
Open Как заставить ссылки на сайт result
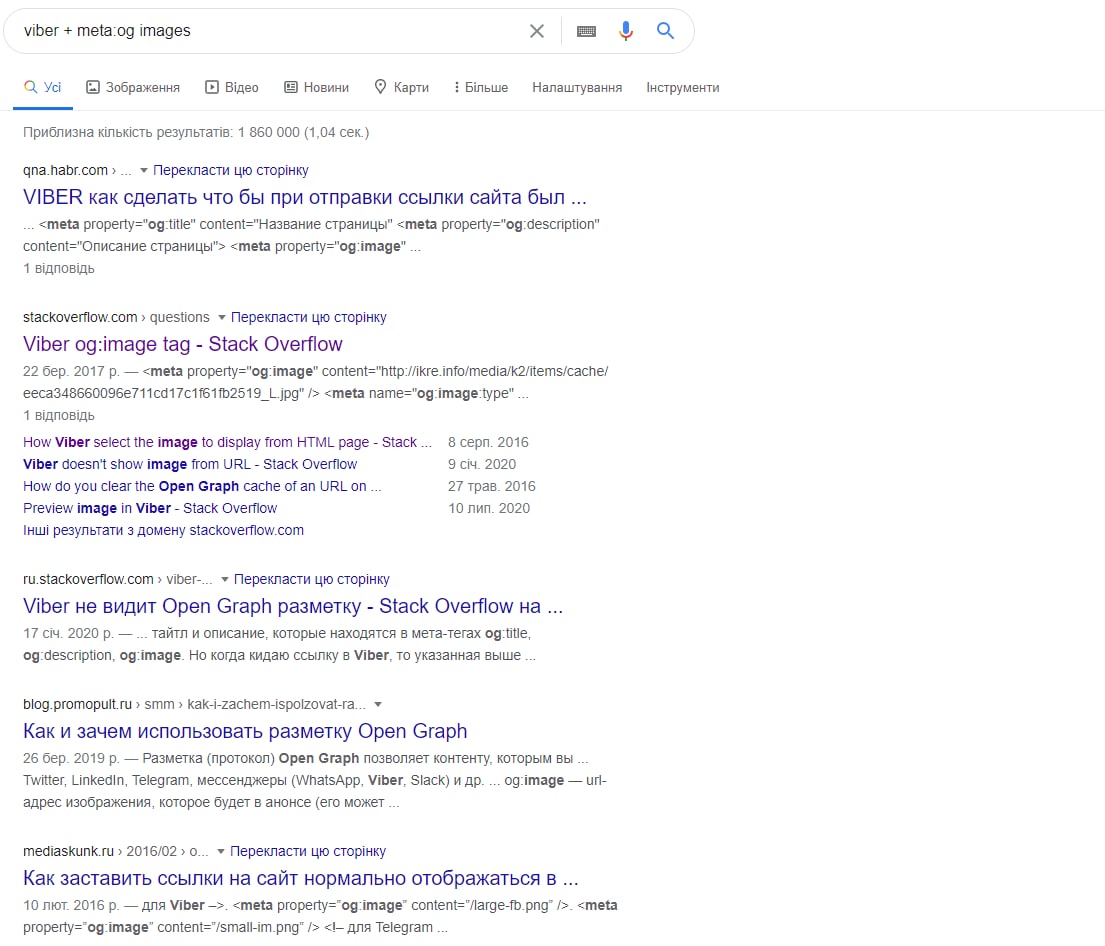301,878
